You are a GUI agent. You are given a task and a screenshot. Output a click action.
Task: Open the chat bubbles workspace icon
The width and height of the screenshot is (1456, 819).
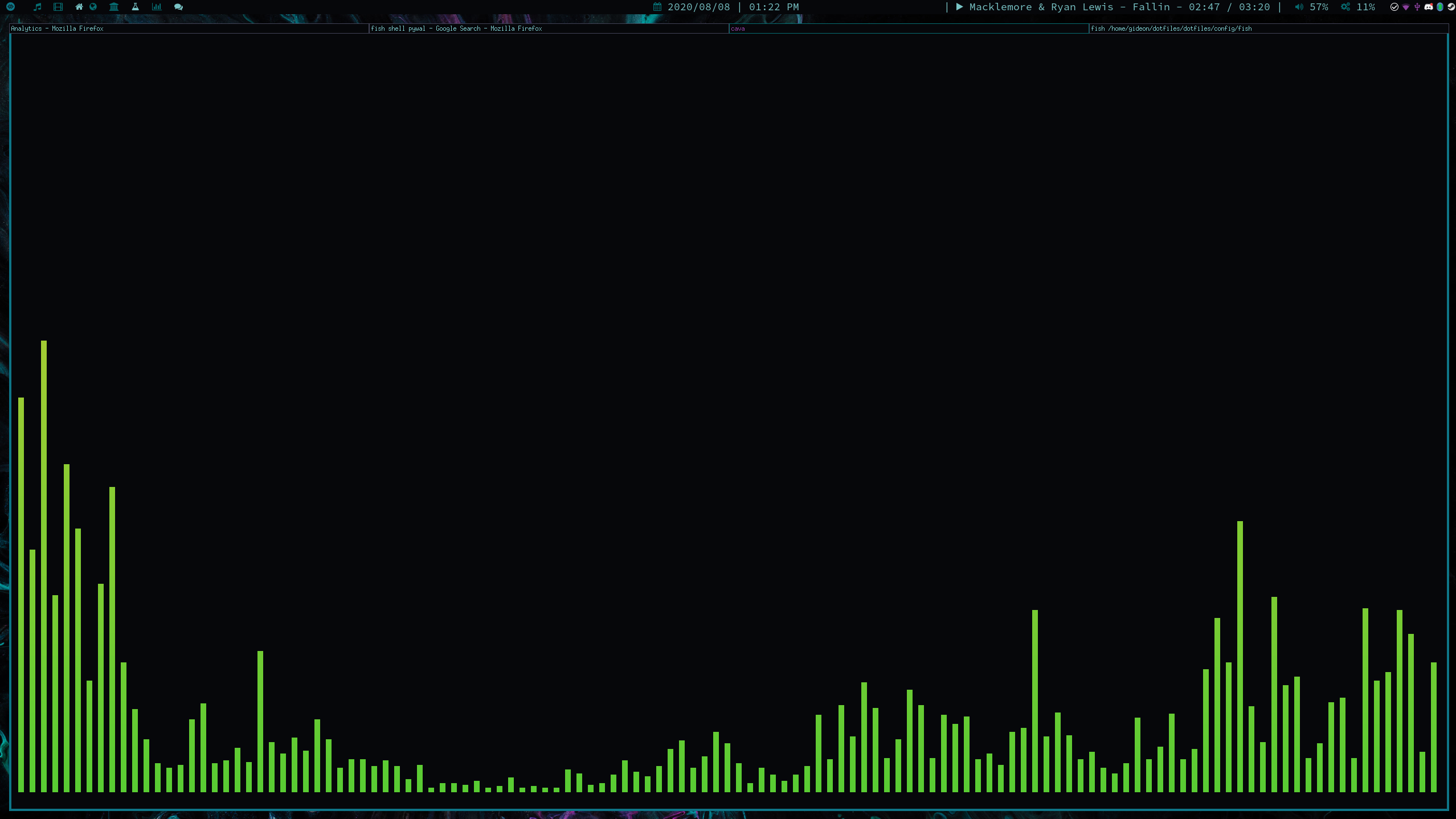178,7
